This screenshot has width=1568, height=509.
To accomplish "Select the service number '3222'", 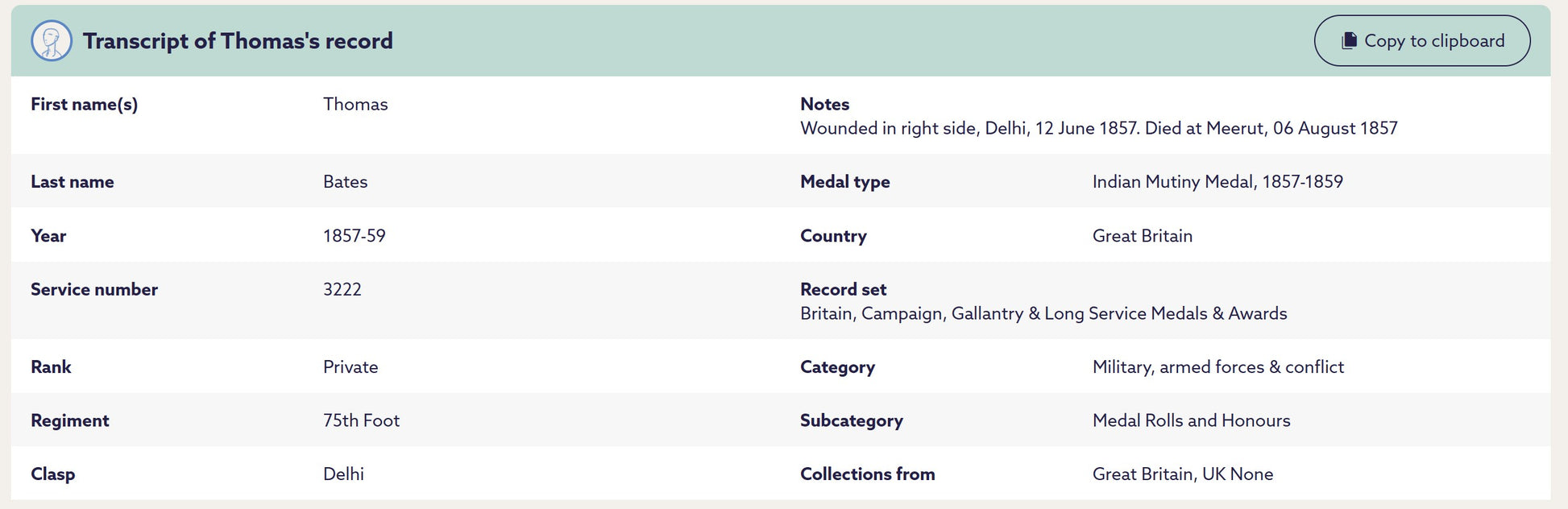I will tap(342, 290).
